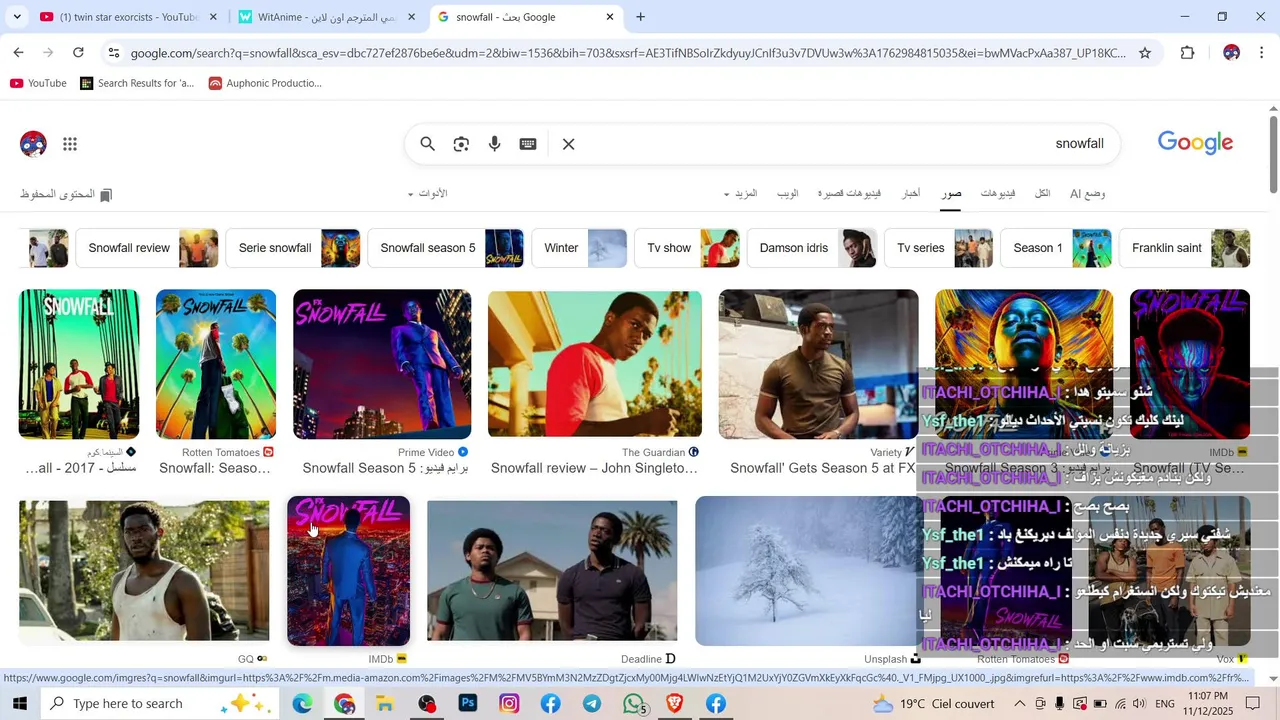
Task: Open the Chrome profile avatar in toolbar
Action: coord(1231,53)
